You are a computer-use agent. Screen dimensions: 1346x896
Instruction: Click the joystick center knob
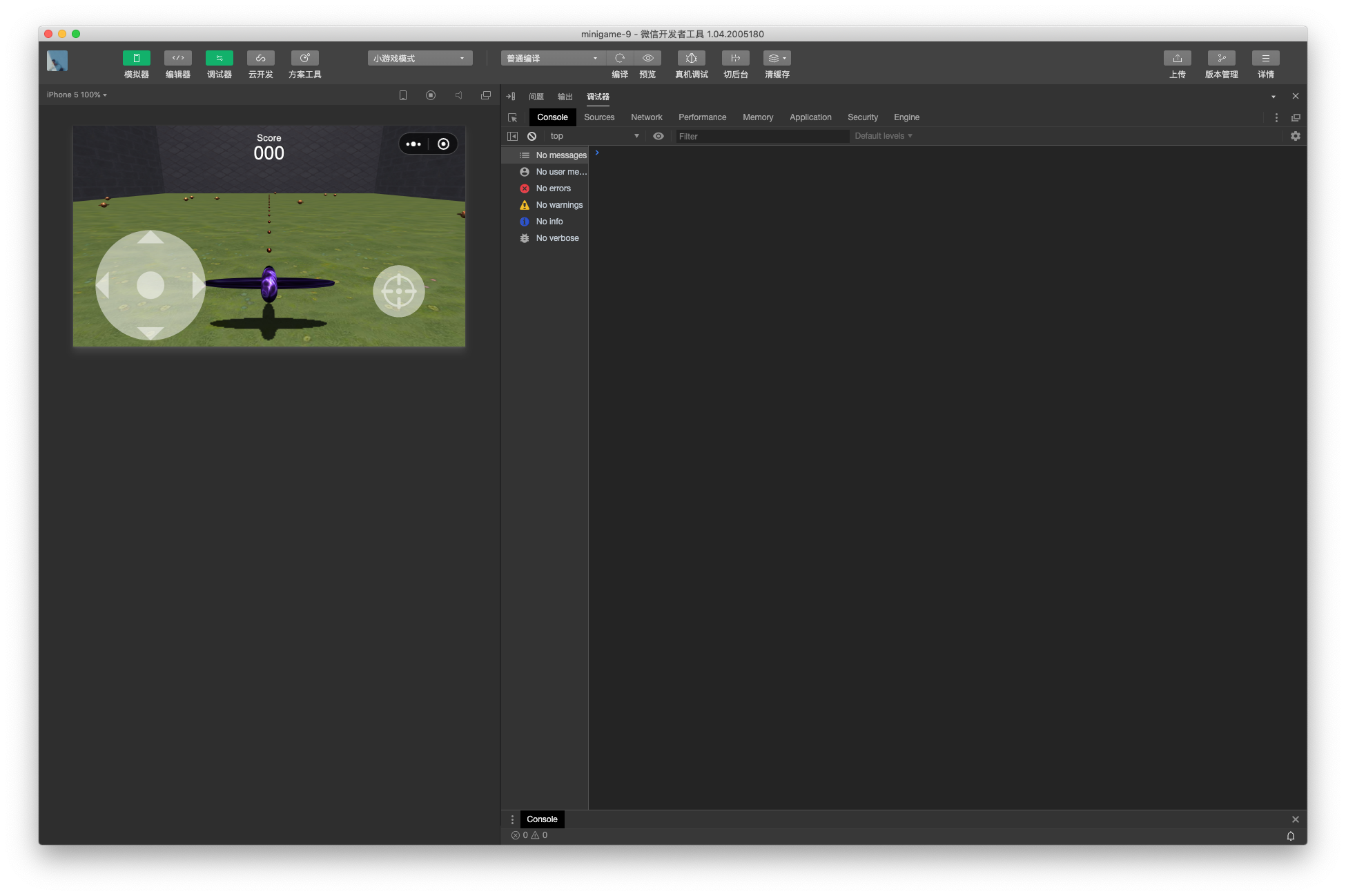coord(150,285)
